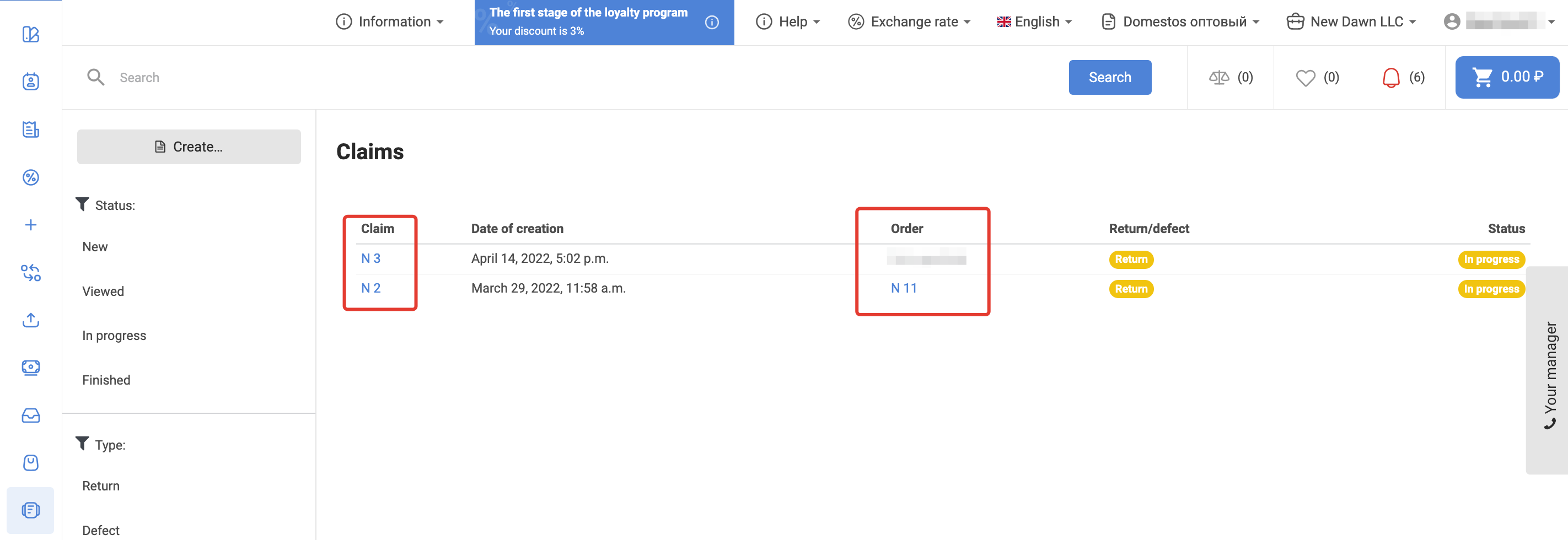Click the Status column header
The height and width of the screenshot is (540, 1568).
click(1506, 229)
